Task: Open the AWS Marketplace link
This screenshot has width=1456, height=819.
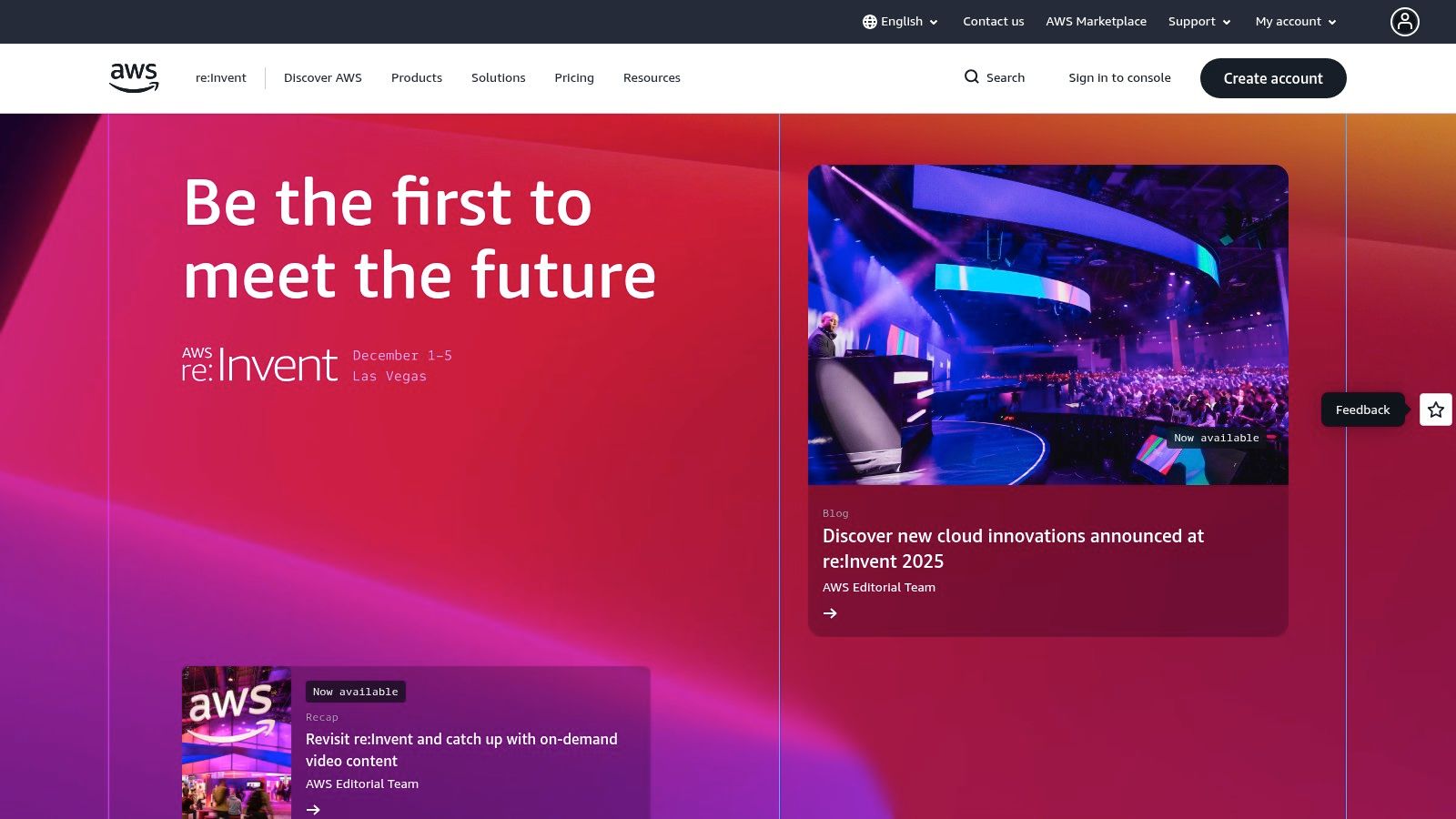Action: (1096, 21)
